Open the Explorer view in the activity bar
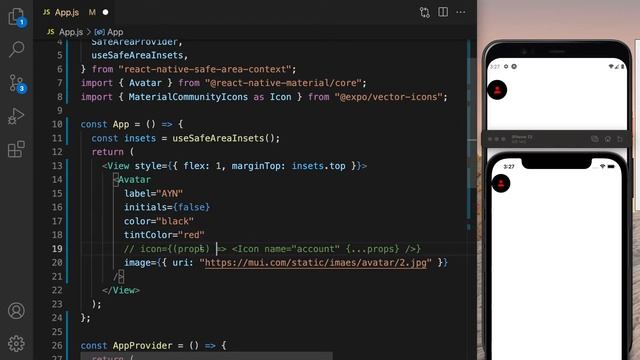Viewport: 640px width, 360px height. (x=16, y=17)
